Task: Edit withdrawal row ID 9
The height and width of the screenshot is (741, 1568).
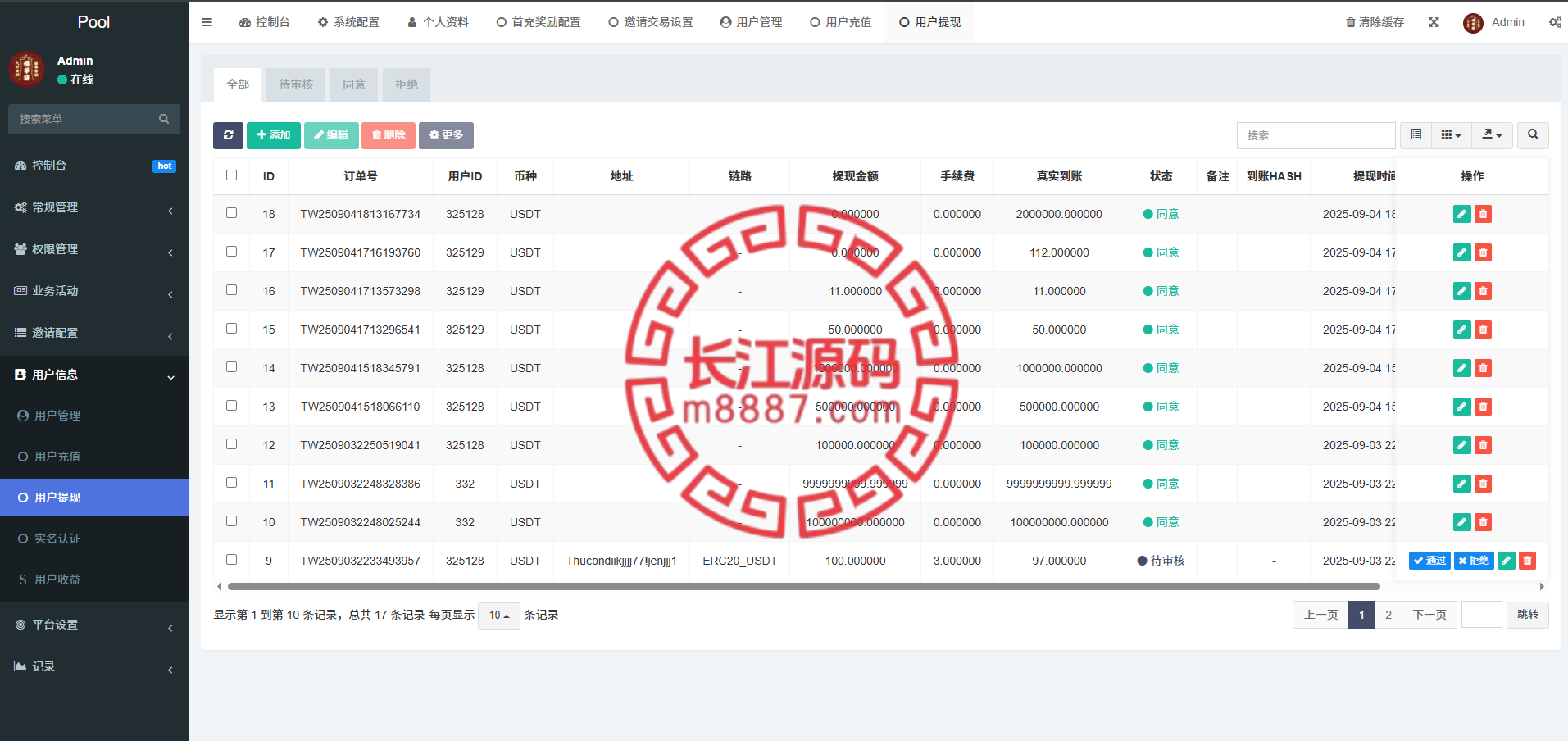Action: point(1506,561)
